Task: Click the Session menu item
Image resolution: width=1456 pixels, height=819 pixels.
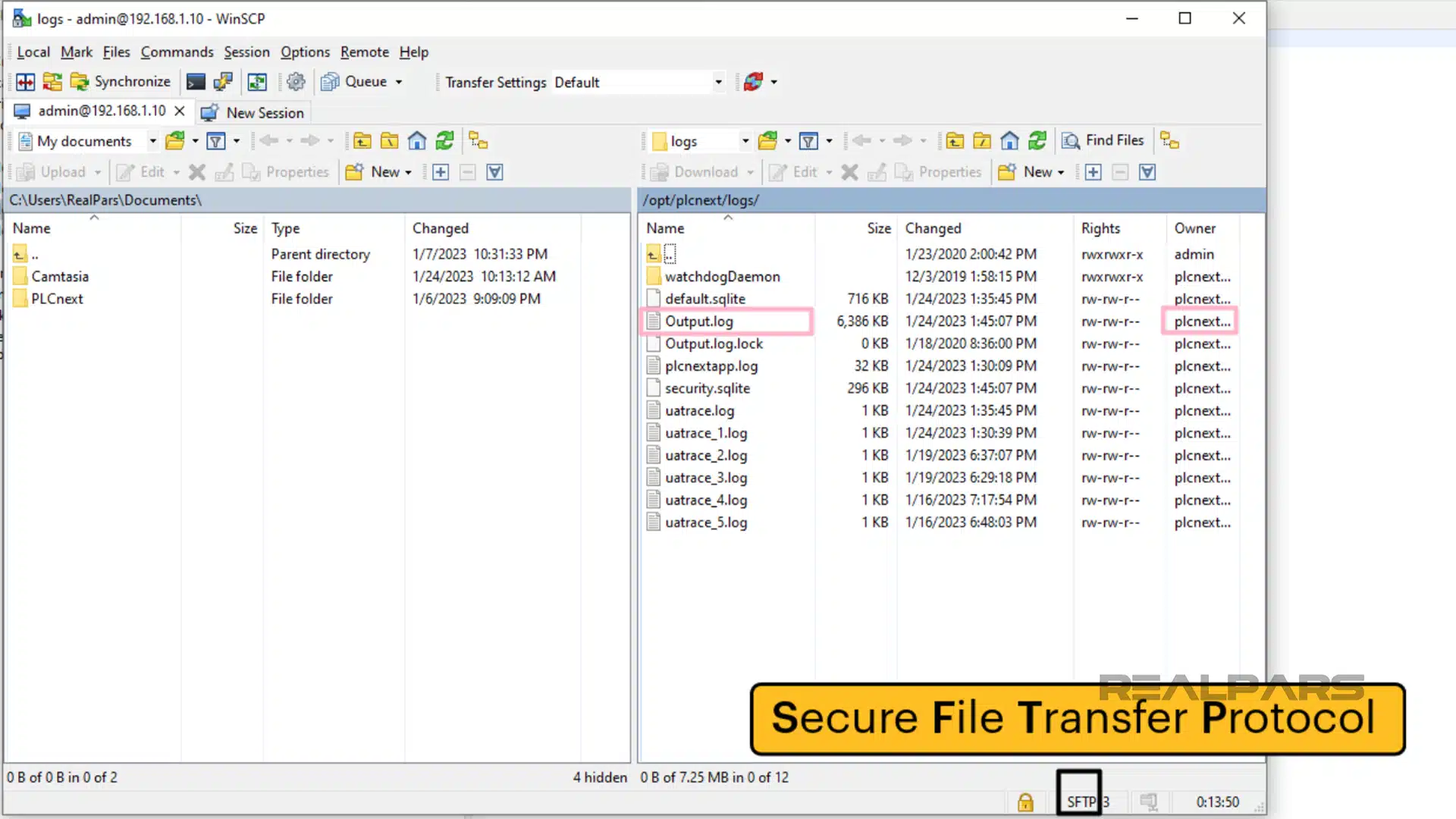Action: pyautogui.click(x=246, y=52)
